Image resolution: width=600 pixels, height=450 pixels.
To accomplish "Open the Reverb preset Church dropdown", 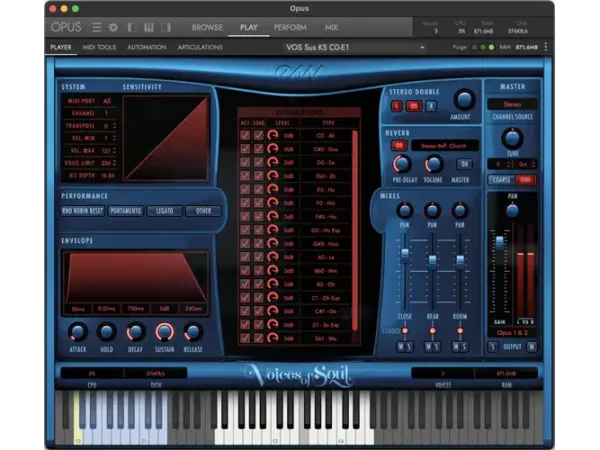I will coord(444,146).
